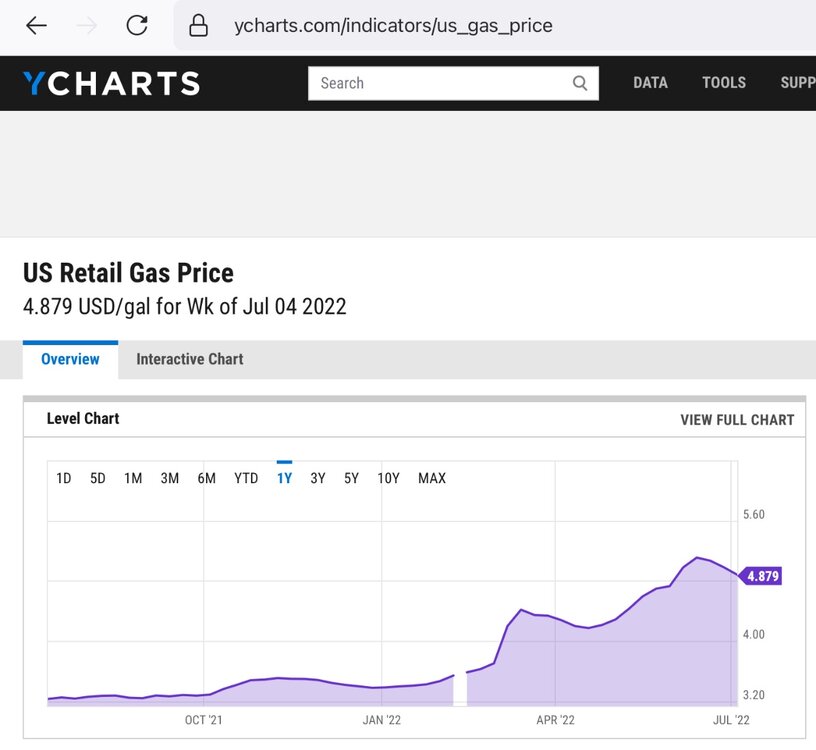Screen dimensions: 816x750
Task: Click the padlock site security icon
Action: pos(199,26)
